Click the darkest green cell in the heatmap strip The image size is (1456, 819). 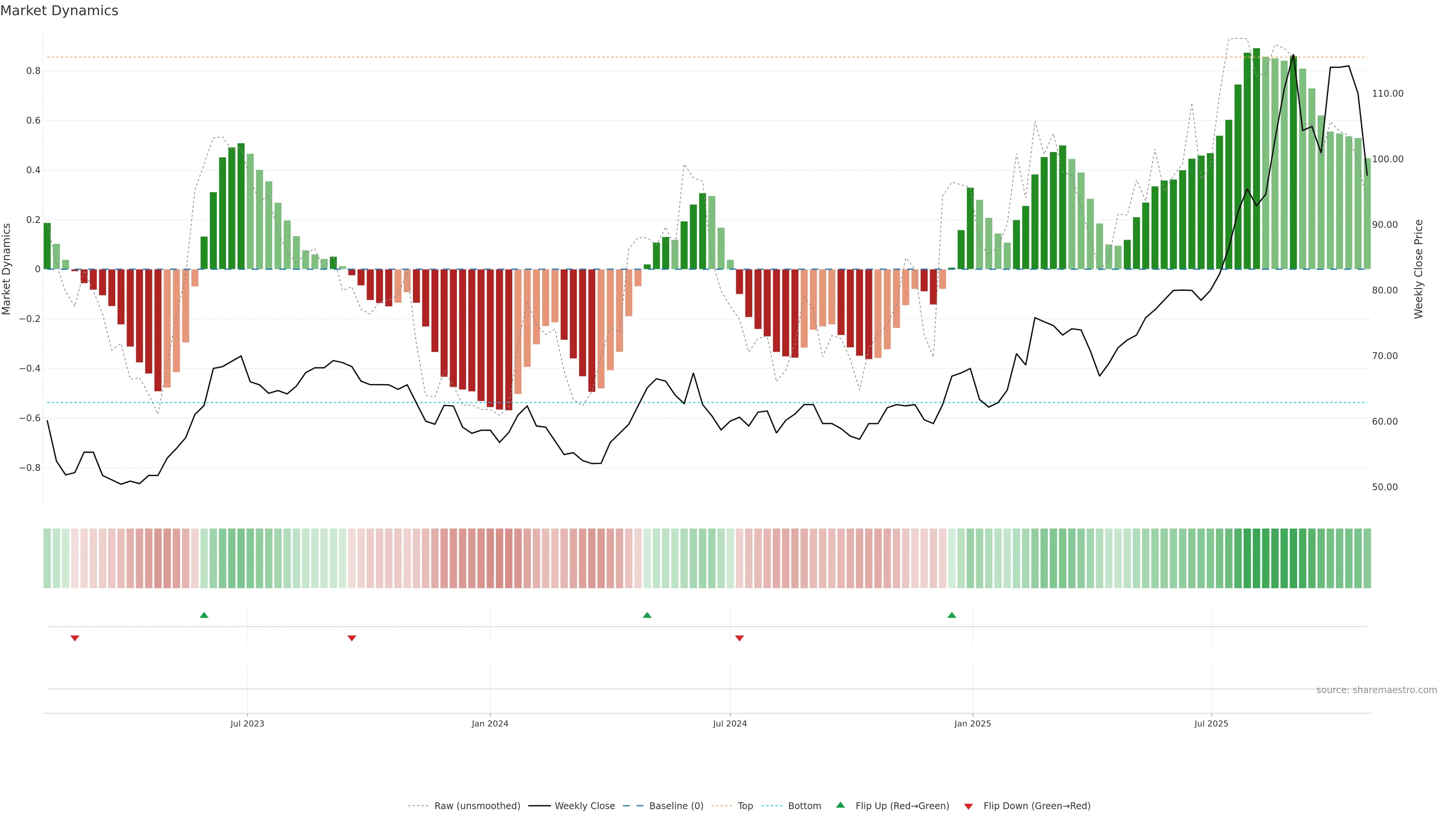(1257, 559)
